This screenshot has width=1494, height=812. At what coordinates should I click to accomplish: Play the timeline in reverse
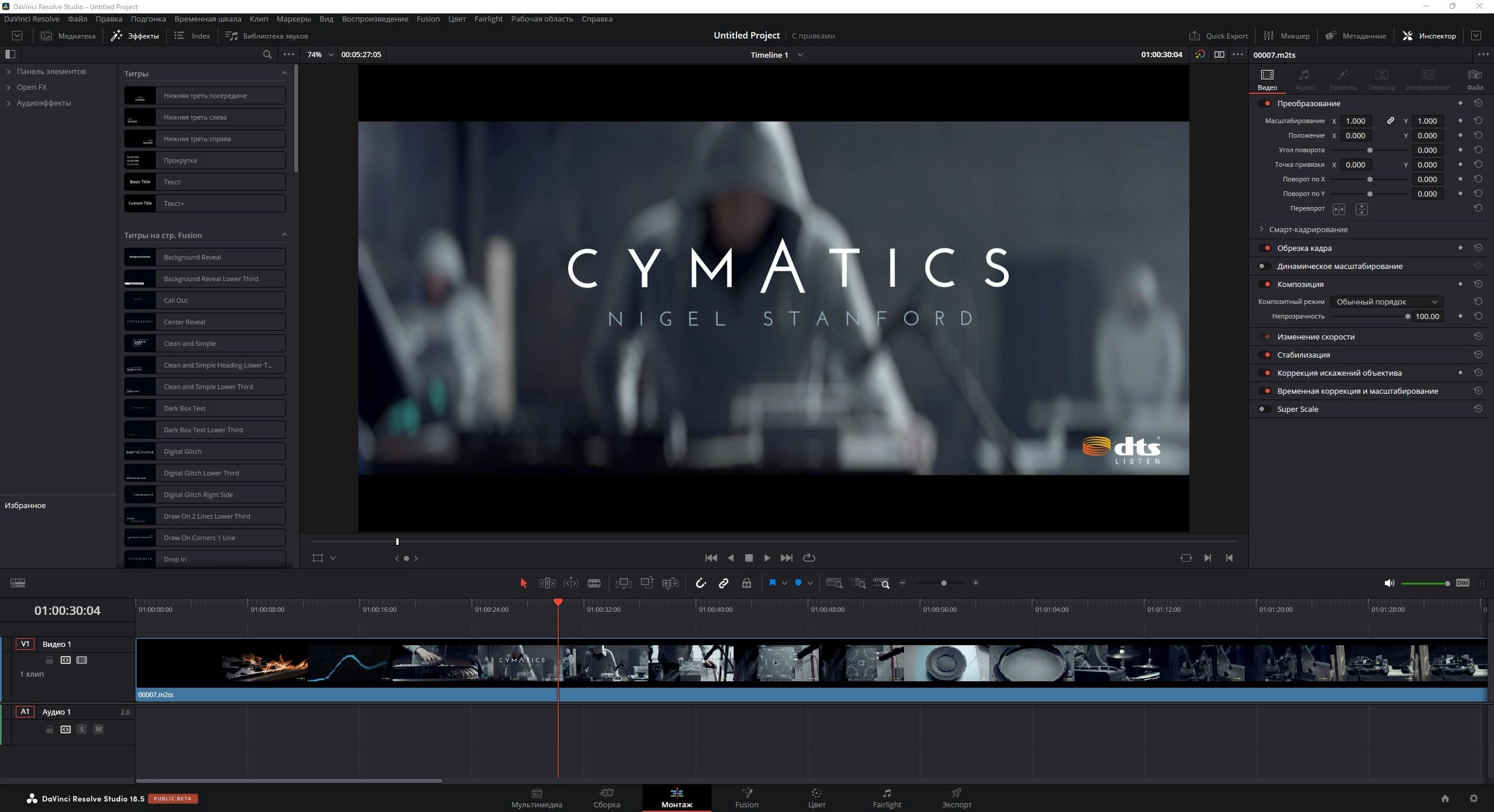pyautogui.click(x=731, y=558)
